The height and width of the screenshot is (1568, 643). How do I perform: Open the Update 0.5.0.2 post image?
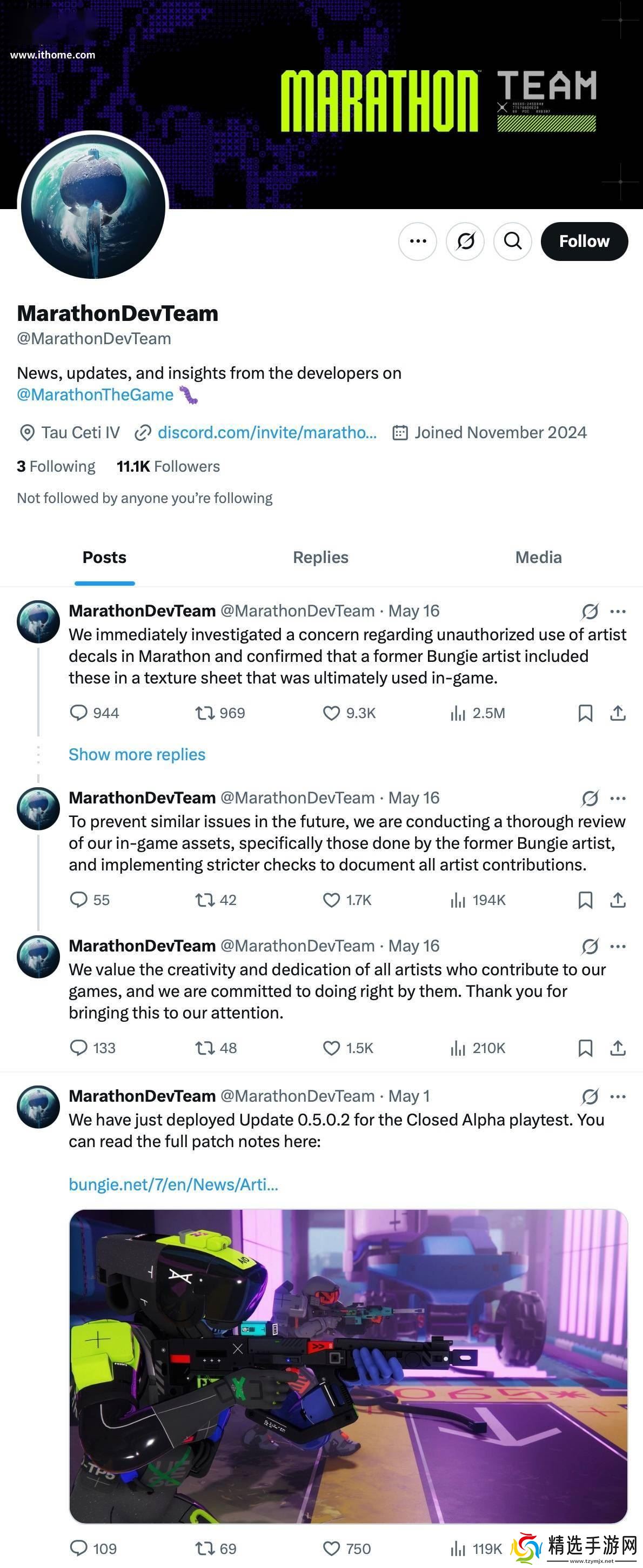pos(349,1366)
